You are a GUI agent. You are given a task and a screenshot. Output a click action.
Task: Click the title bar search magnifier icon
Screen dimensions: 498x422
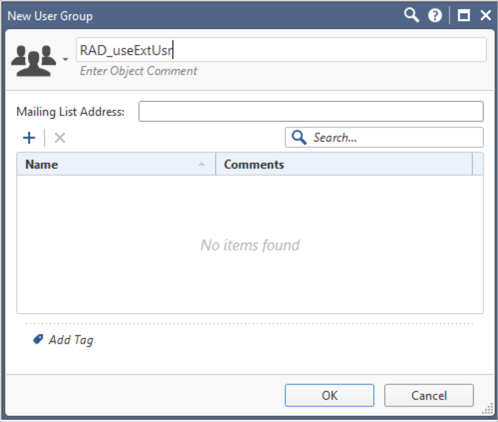pyautogui.click(x=411, y=15)
